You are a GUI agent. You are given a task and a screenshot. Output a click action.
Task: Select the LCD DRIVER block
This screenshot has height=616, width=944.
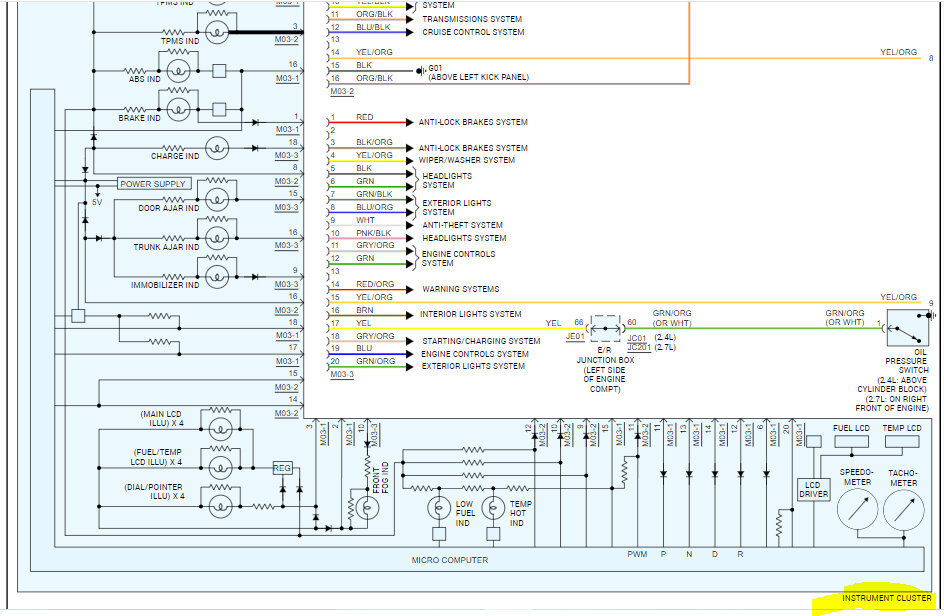813,489
